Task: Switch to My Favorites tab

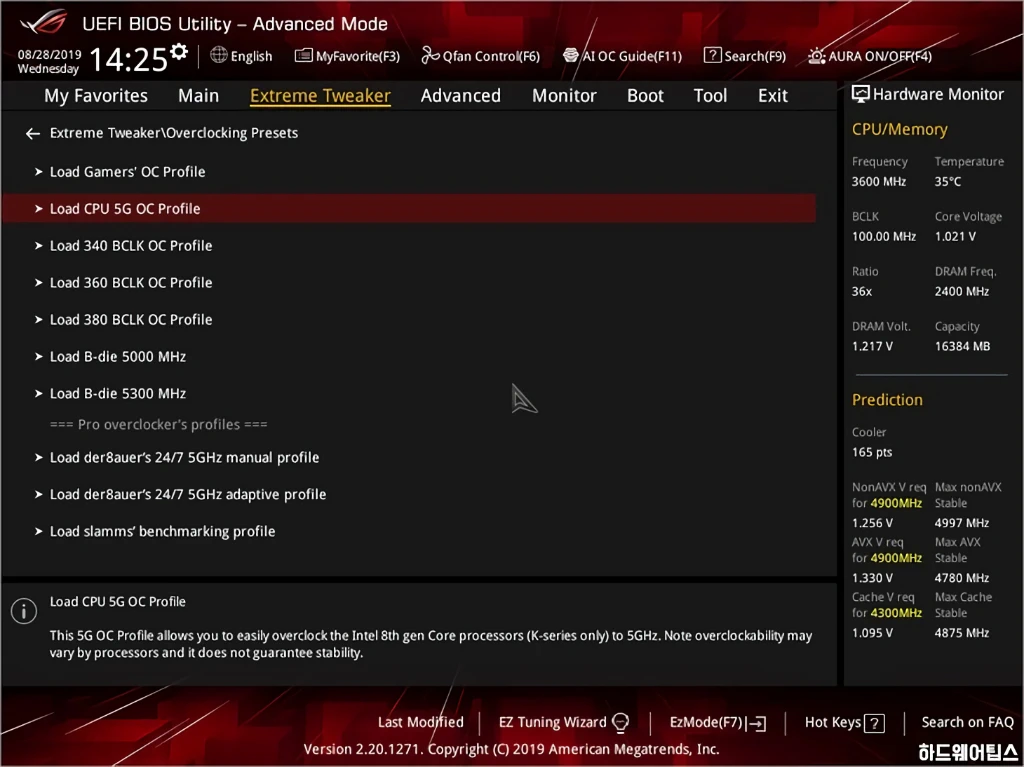Action: click(96, 96)
